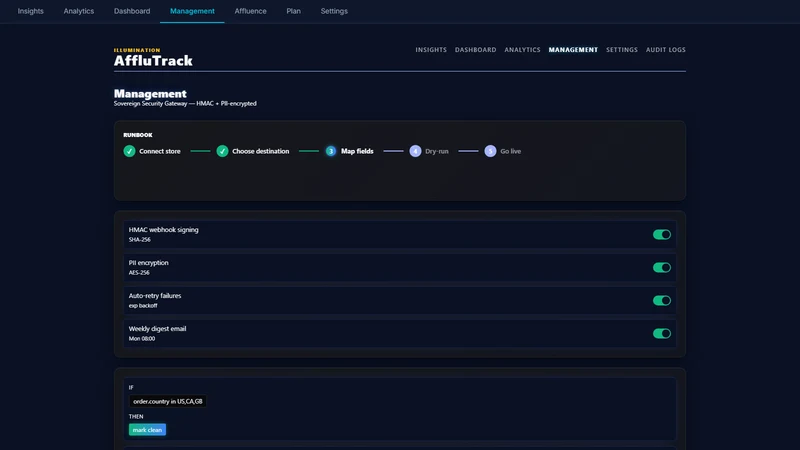Select the Management top tab
The height and width of the screenshot is (450, 800).
192,11
